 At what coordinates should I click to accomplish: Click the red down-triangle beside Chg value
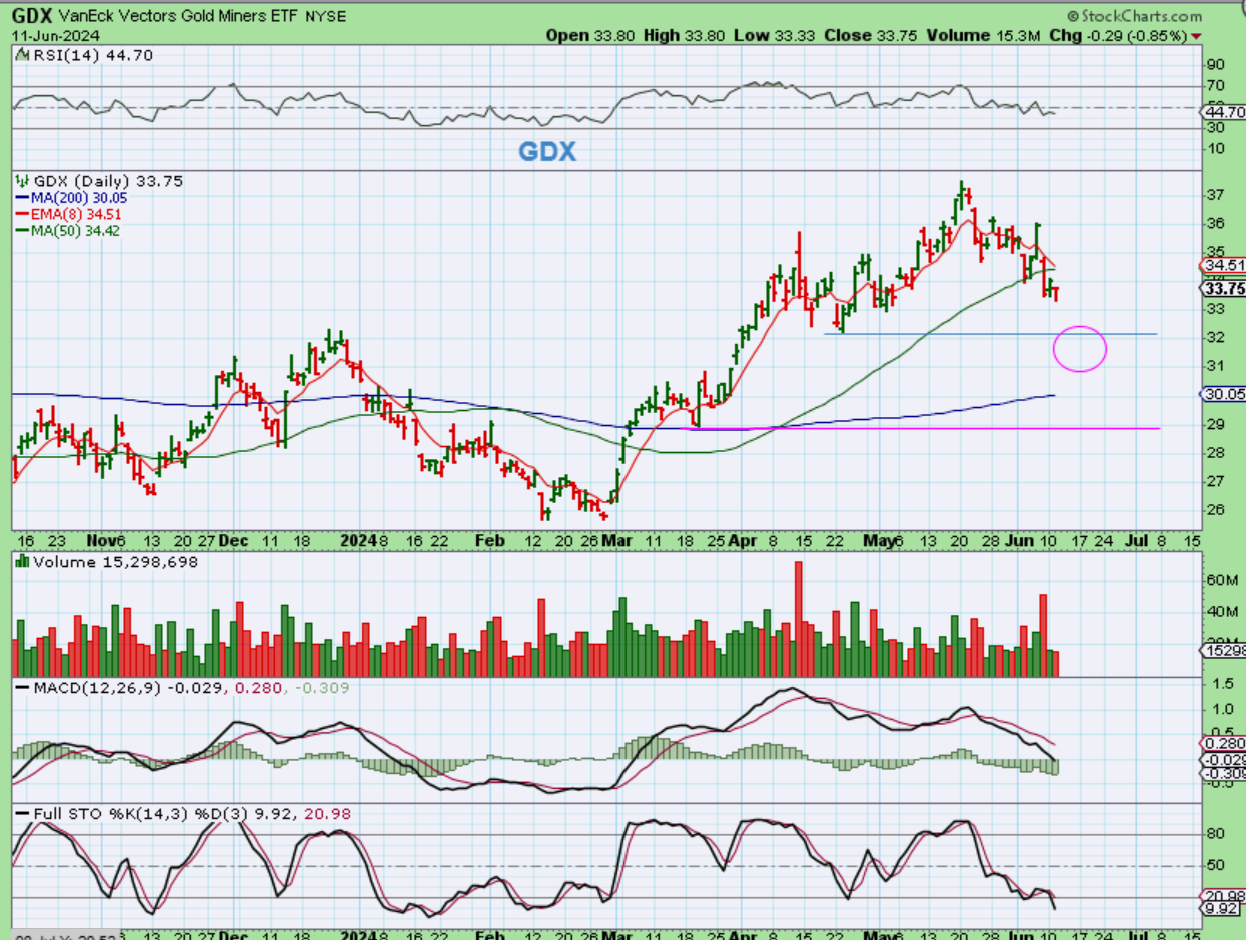1196,36
